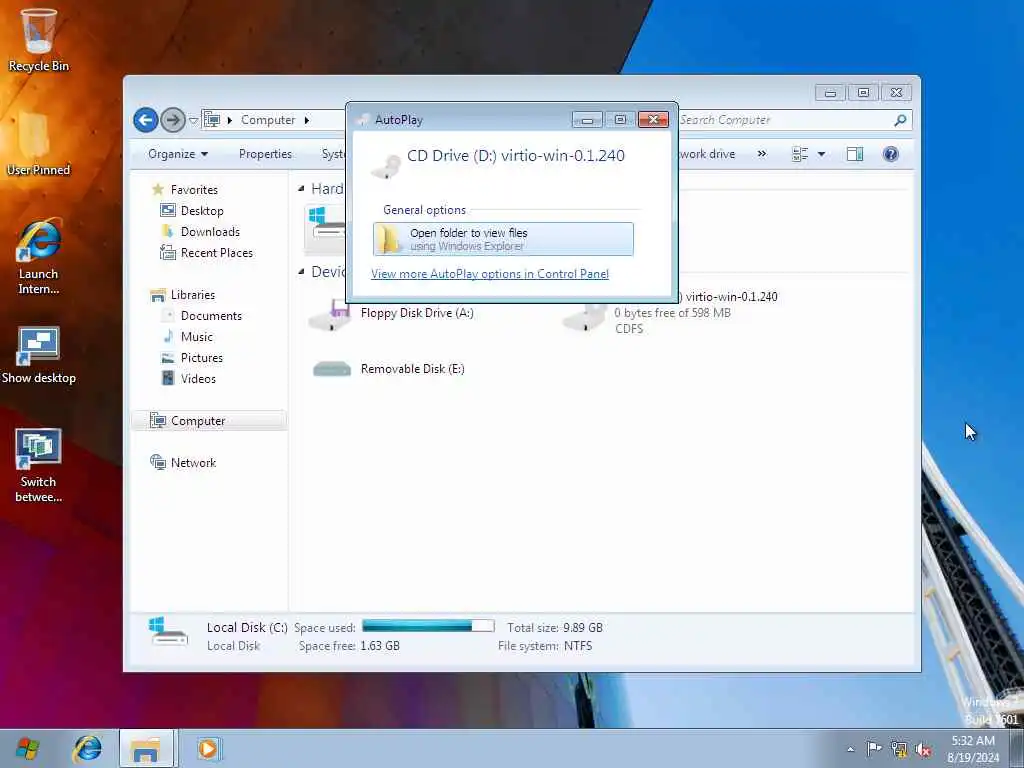
Task: Click the Switch between windows shortcut
Action: tap(38, 465)
